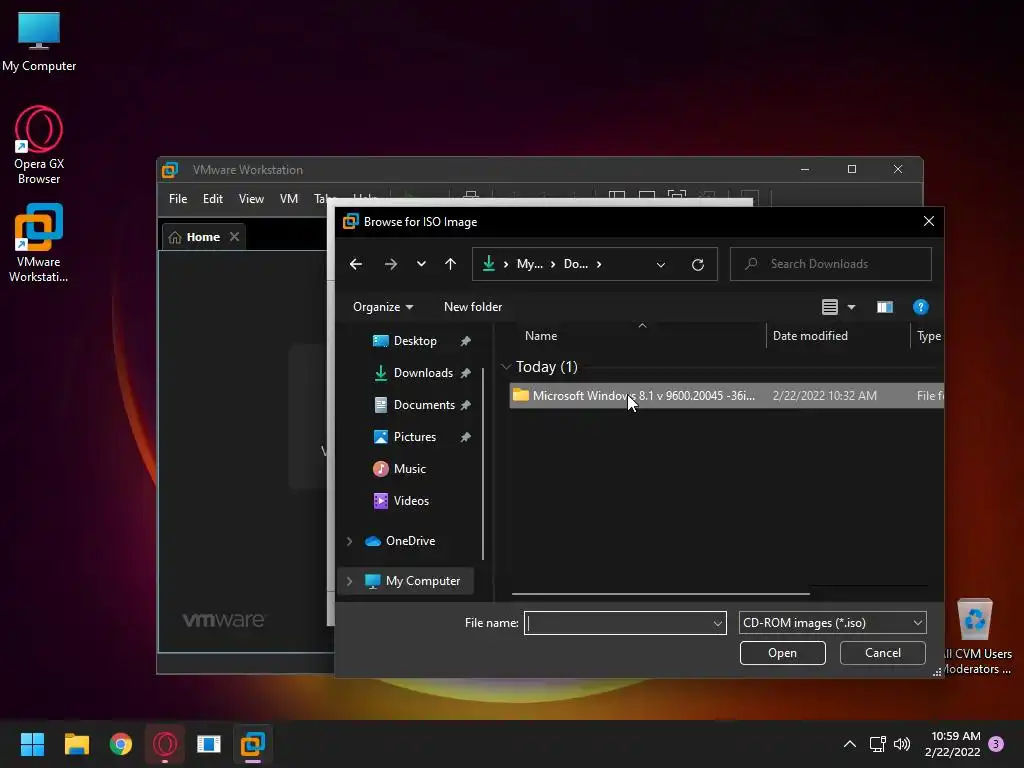Open VMware Workstation desktop shortcut

tap(39, 243)
